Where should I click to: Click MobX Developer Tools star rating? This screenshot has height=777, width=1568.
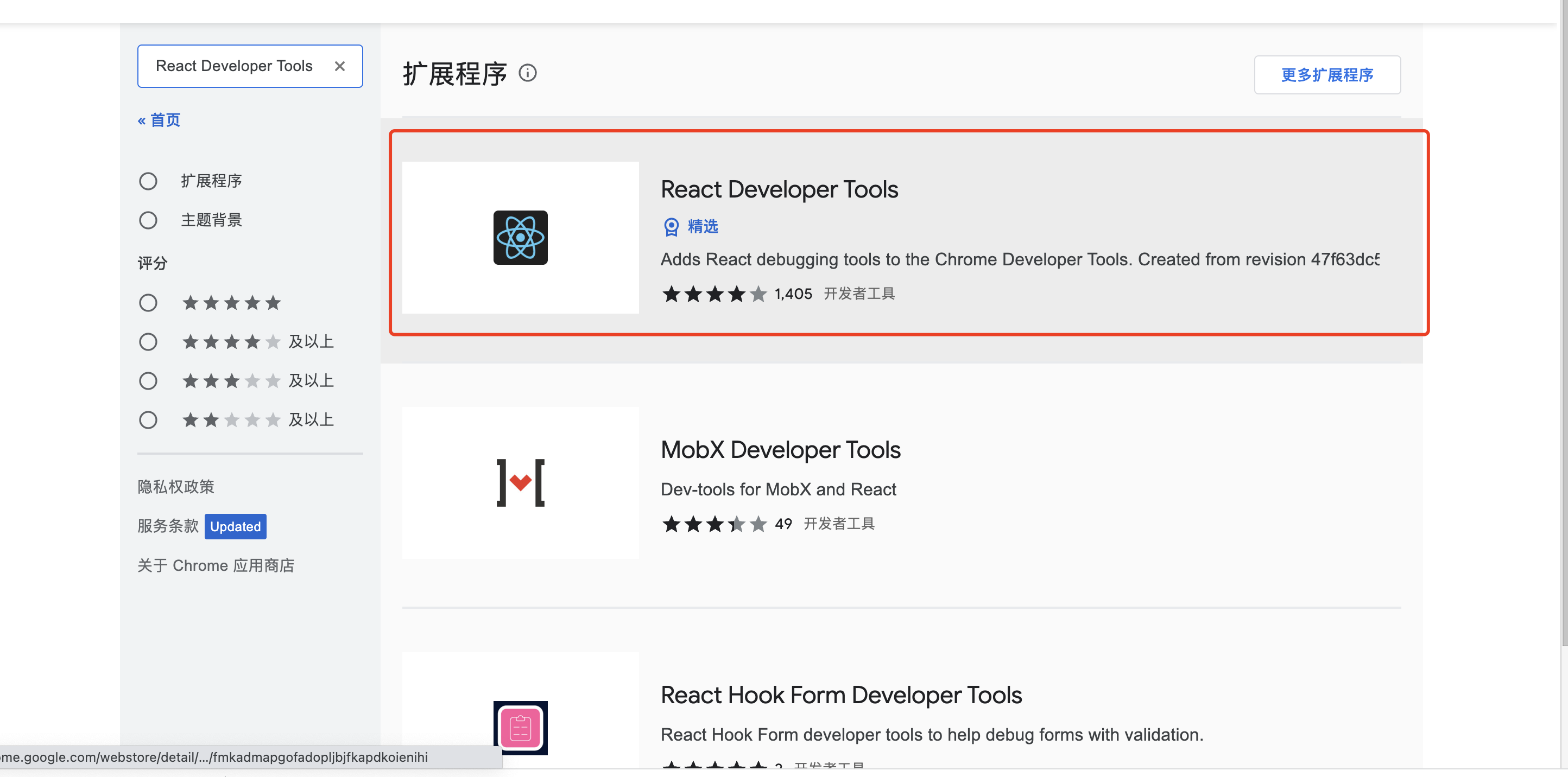coord(715,525)
